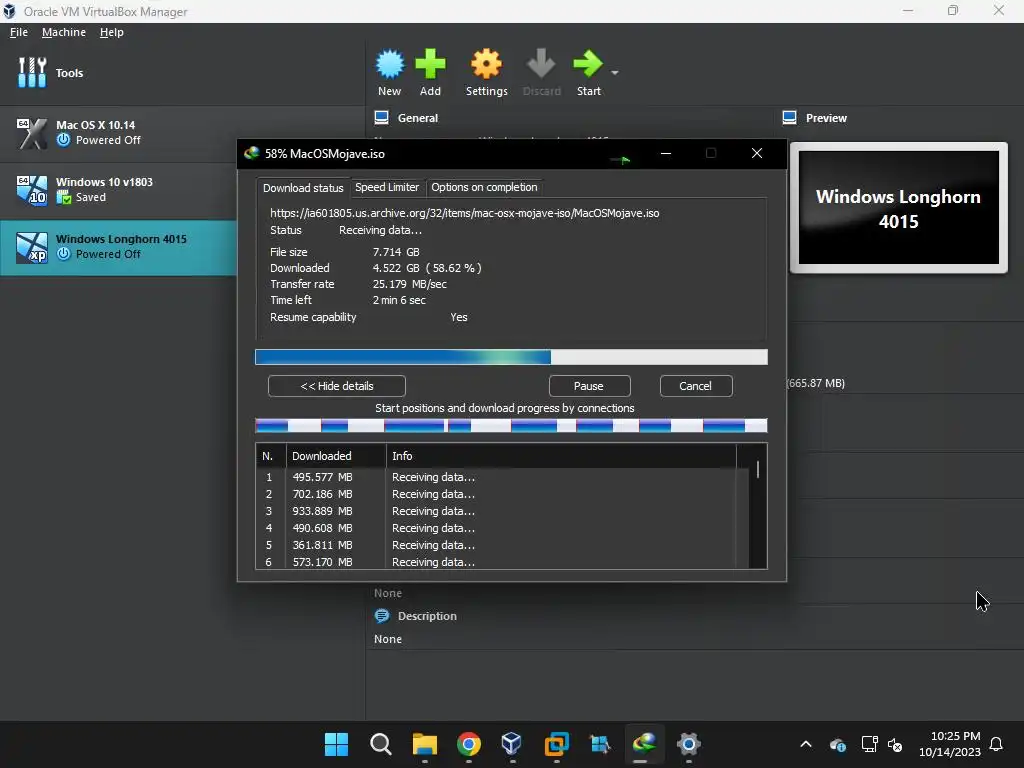Click the Preview section monitor icon

(x=790, y=118)
